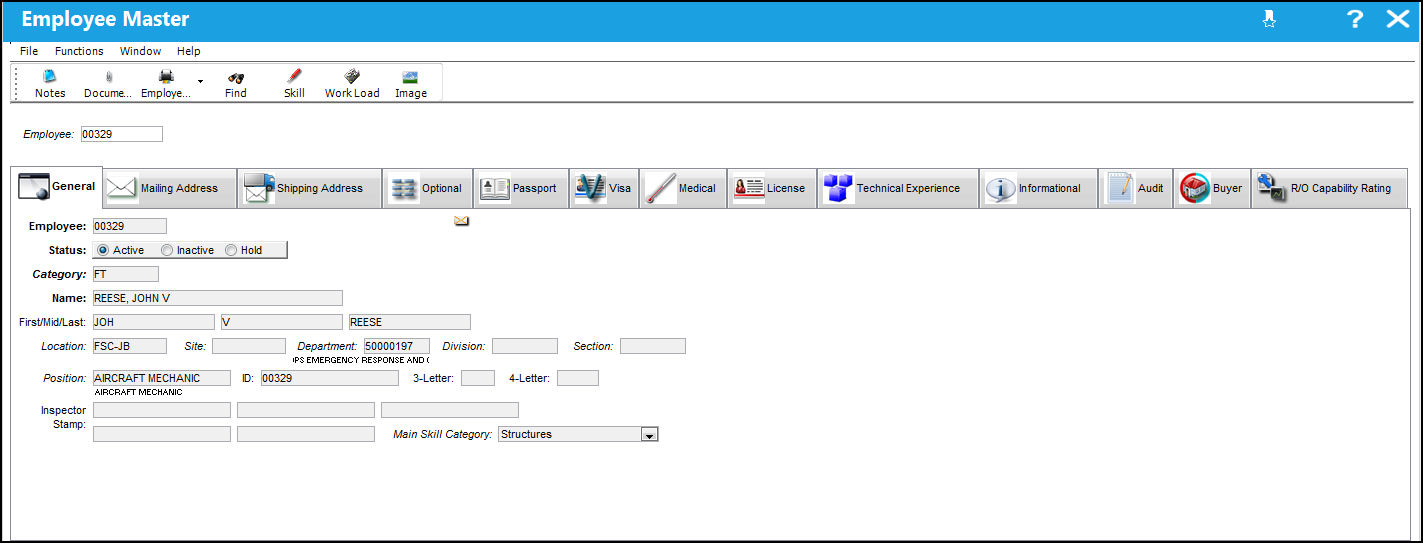Switch to the License tab
Screen dimensions: 1423x543
point(771,188)
